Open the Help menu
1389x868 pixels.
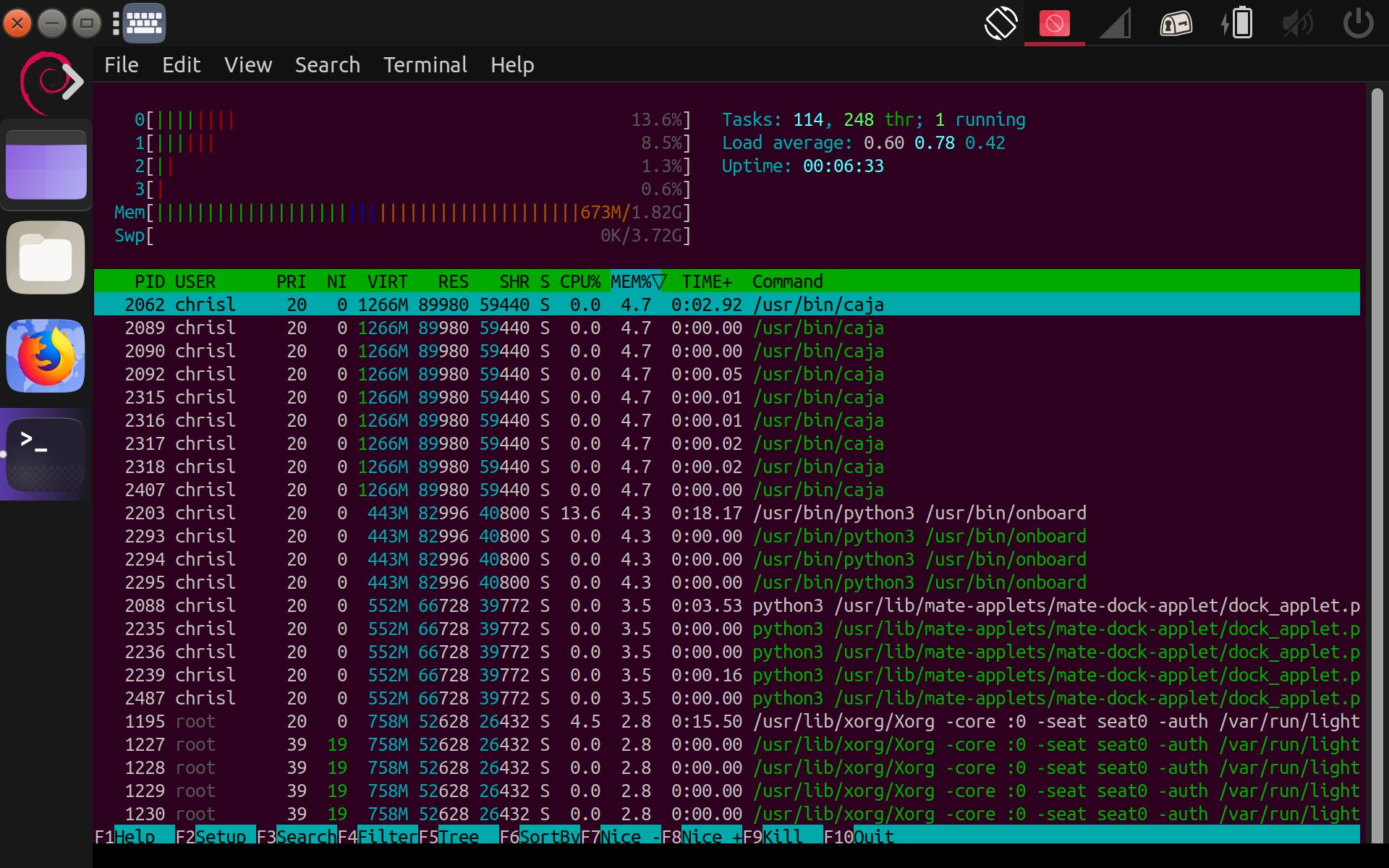(512, 65)
